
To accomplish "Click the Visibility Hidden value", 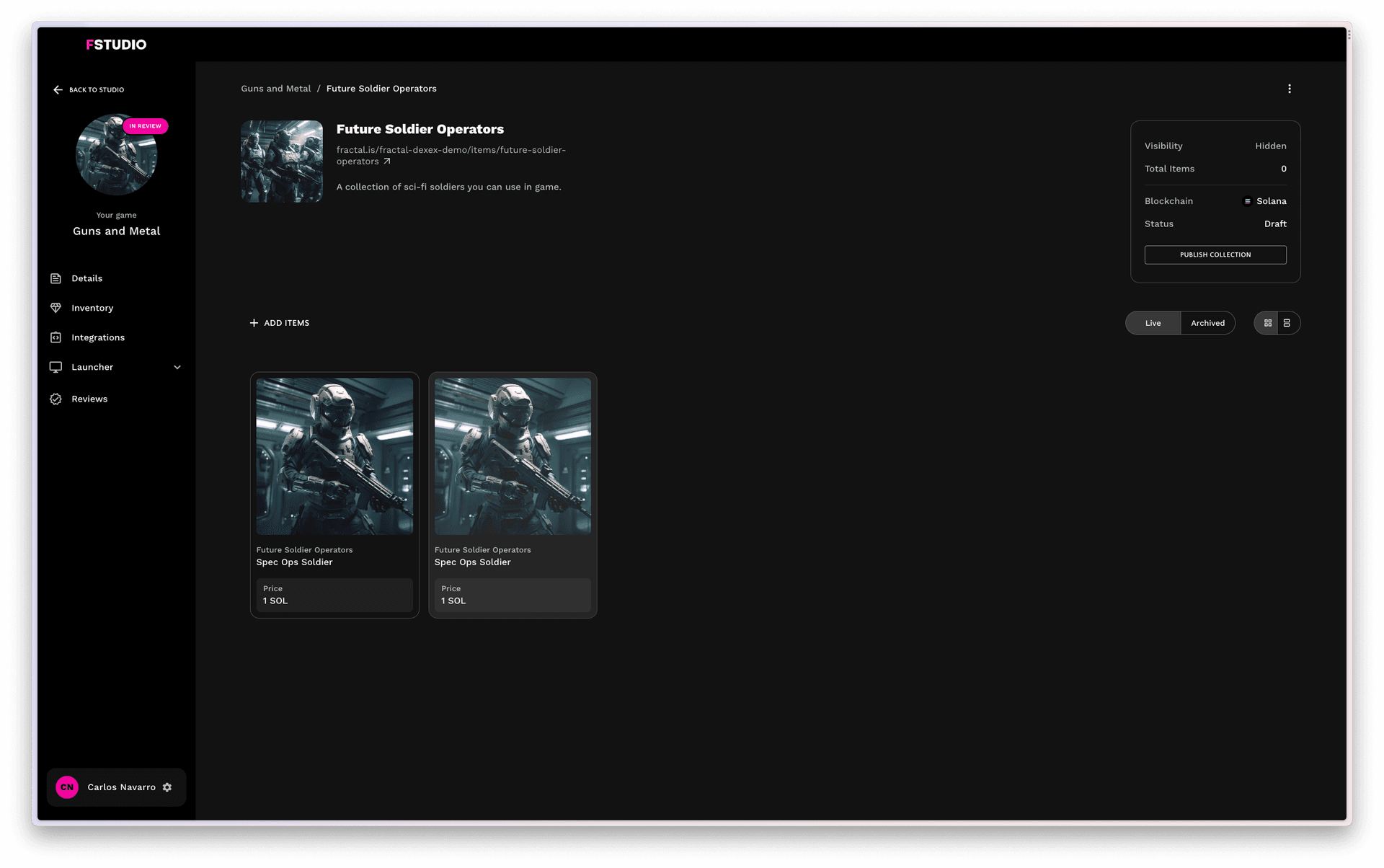I will click(1271, 146).
